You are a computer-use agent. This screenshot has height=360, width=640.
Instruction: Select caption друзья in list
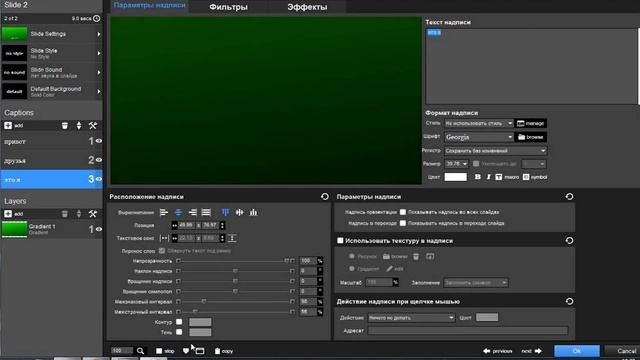[51, 160]
